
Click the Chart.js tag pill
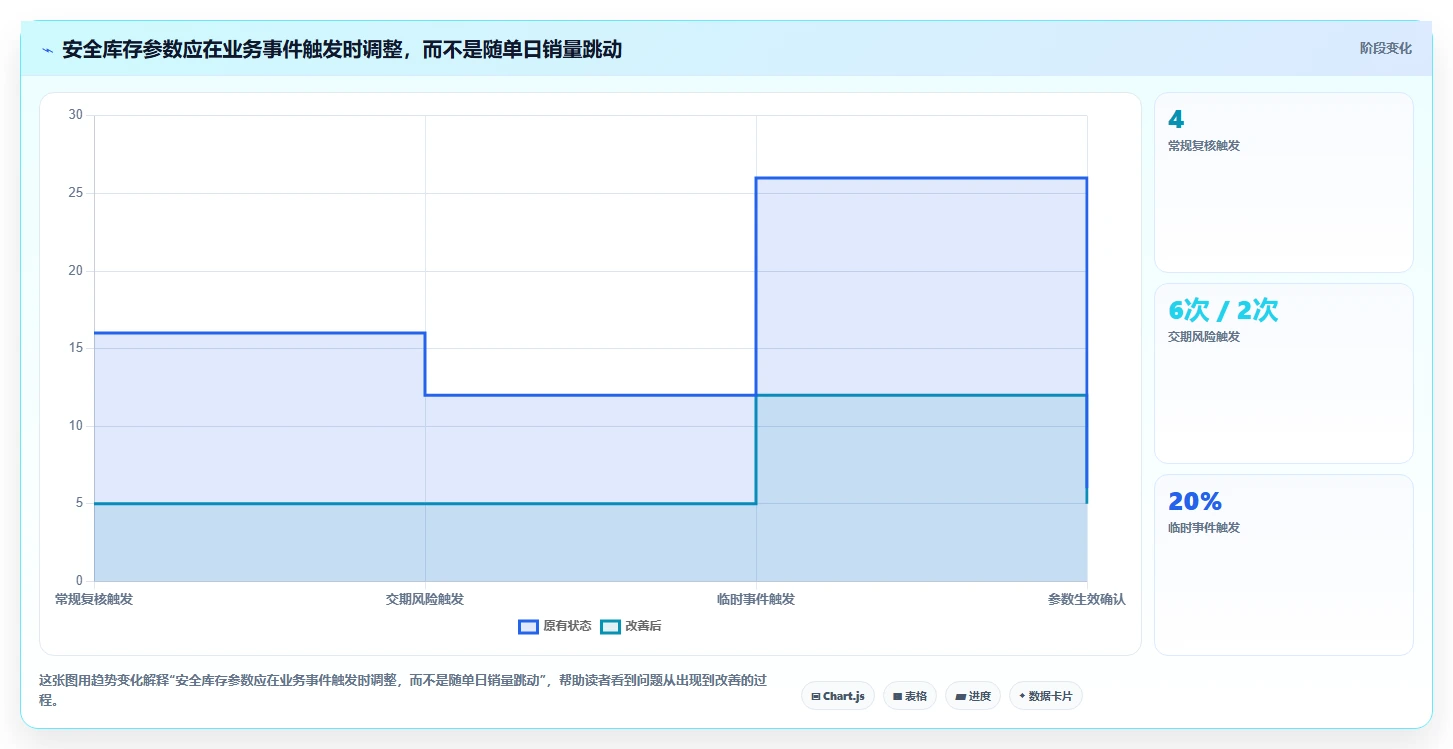(x=838, y=696)
